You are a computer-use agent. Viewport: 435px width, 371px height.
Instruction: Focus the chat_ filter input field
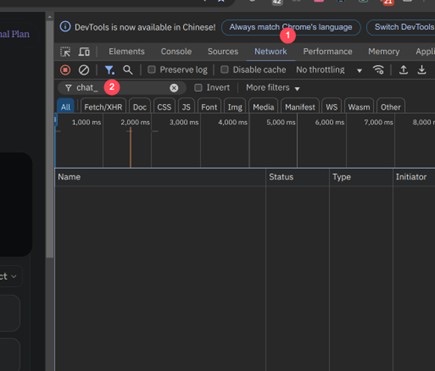(122, 88)
